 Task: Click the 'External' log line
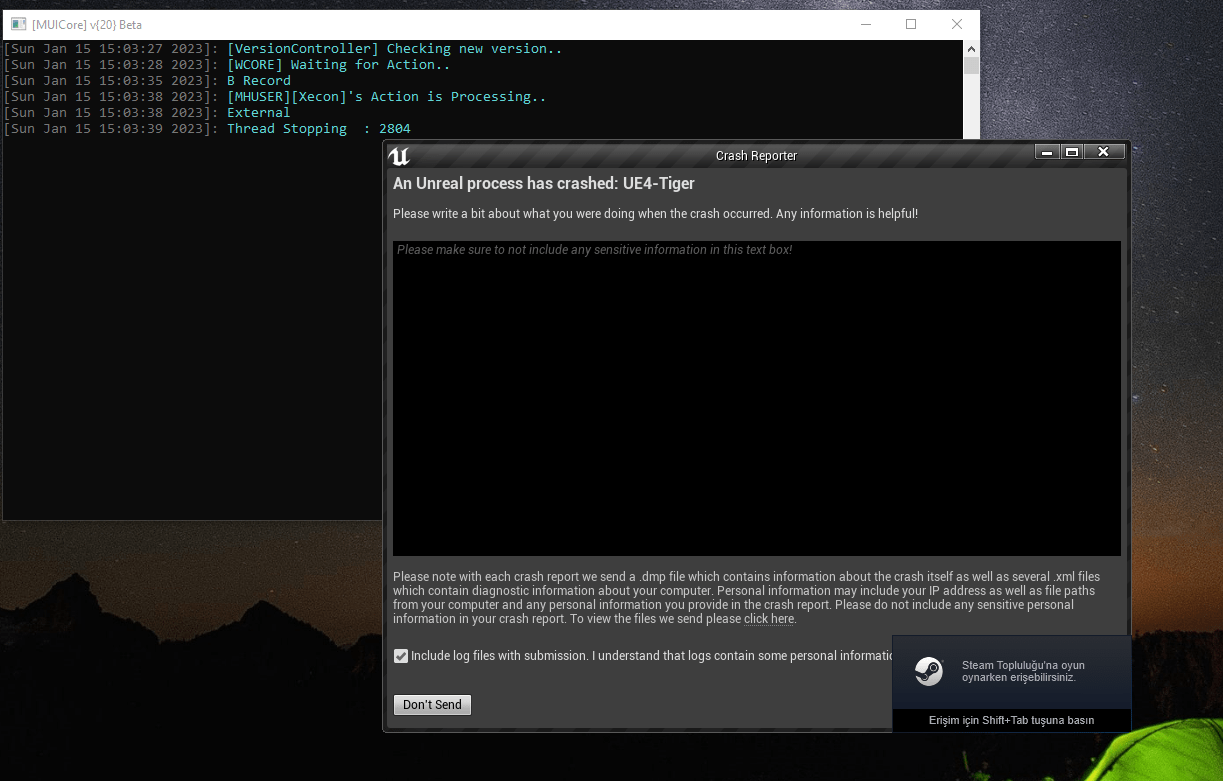[x=259, y=113]
